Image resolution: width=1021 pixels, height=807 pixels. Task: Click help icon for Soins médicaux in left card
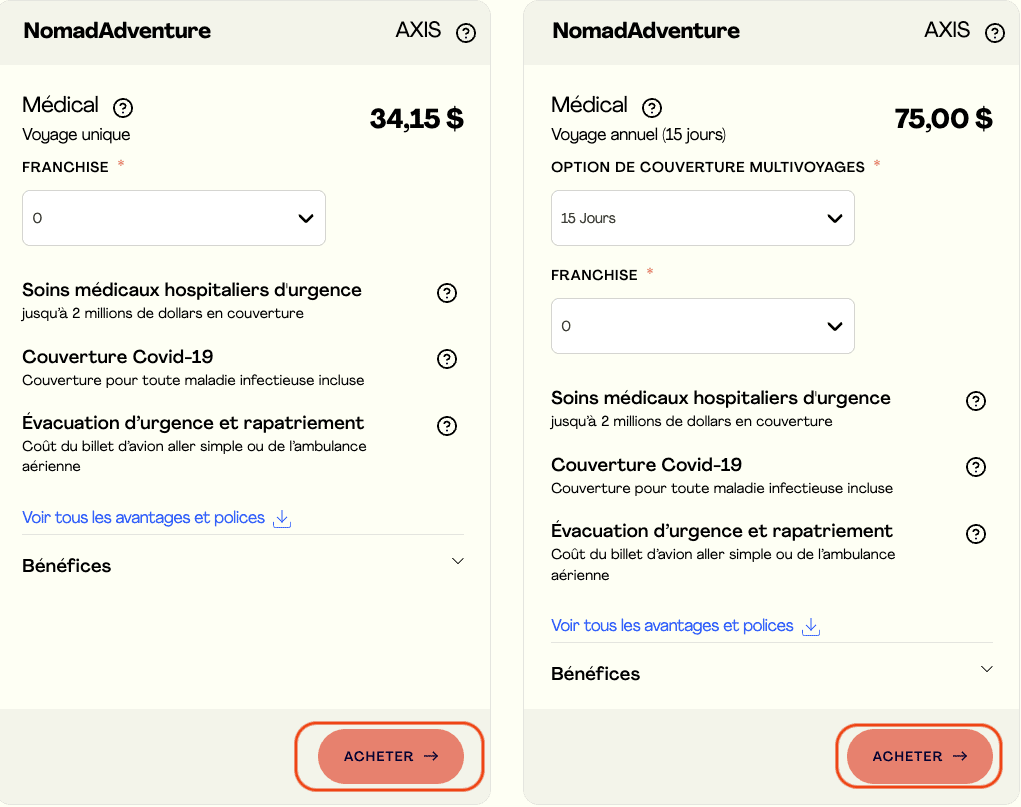click(x=447, y=293)
